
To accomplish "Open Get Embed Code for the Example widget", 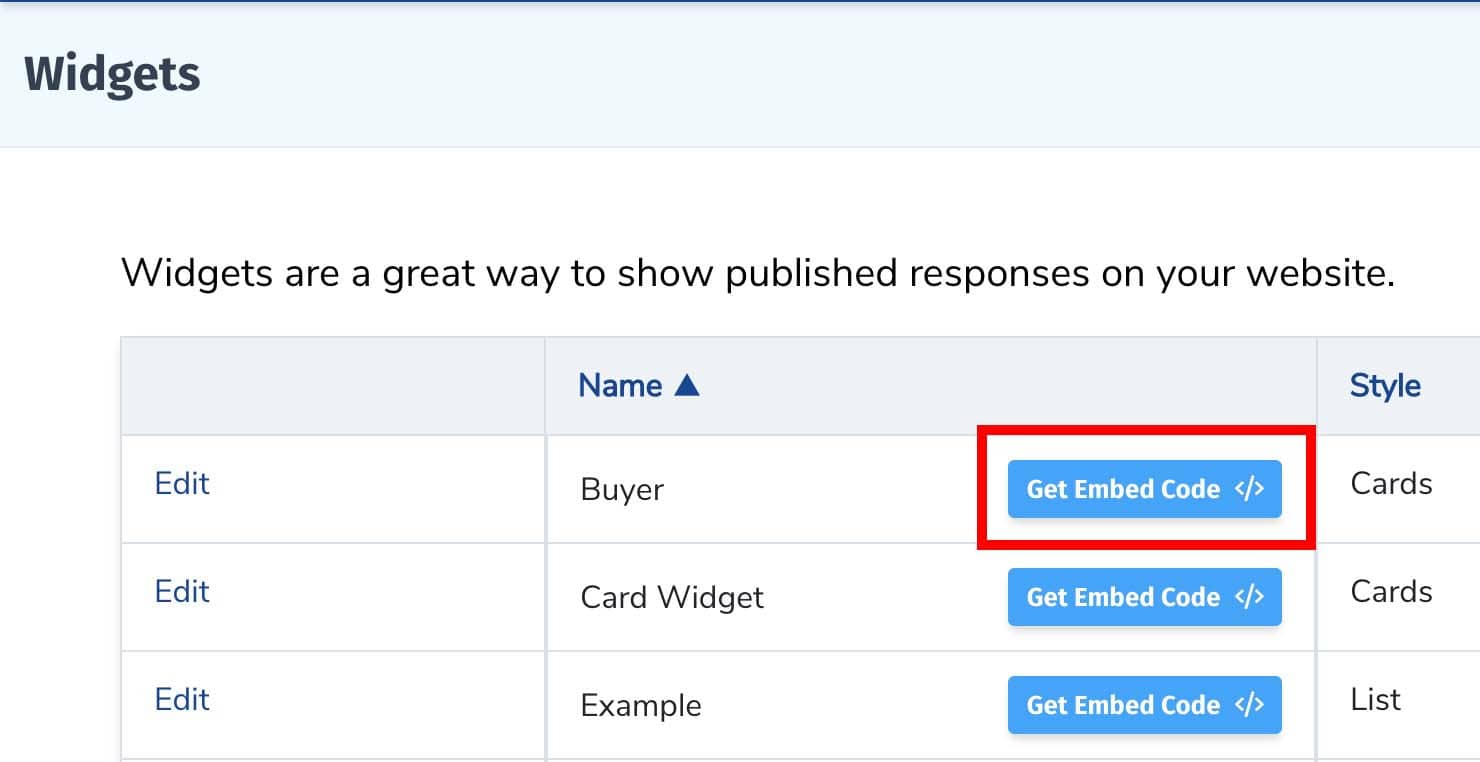I will pos(1144,705).
